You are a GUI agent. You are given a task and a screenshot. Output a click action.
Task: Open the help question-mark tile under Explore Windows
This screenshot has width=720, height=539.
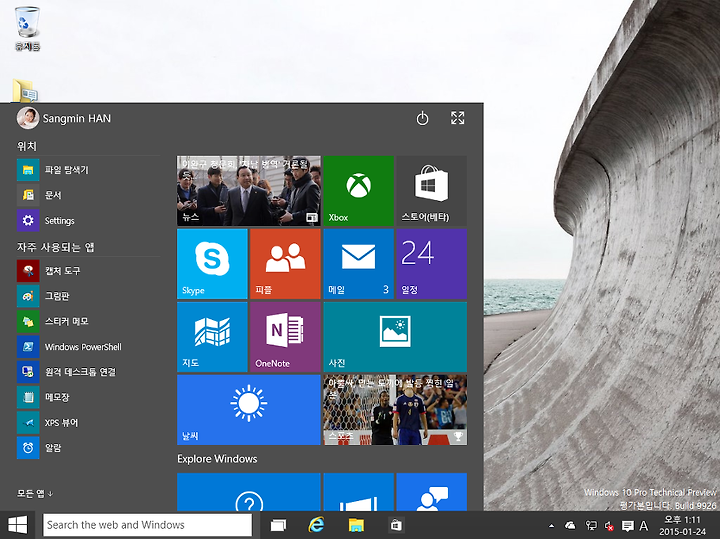[x=248, y=492]
